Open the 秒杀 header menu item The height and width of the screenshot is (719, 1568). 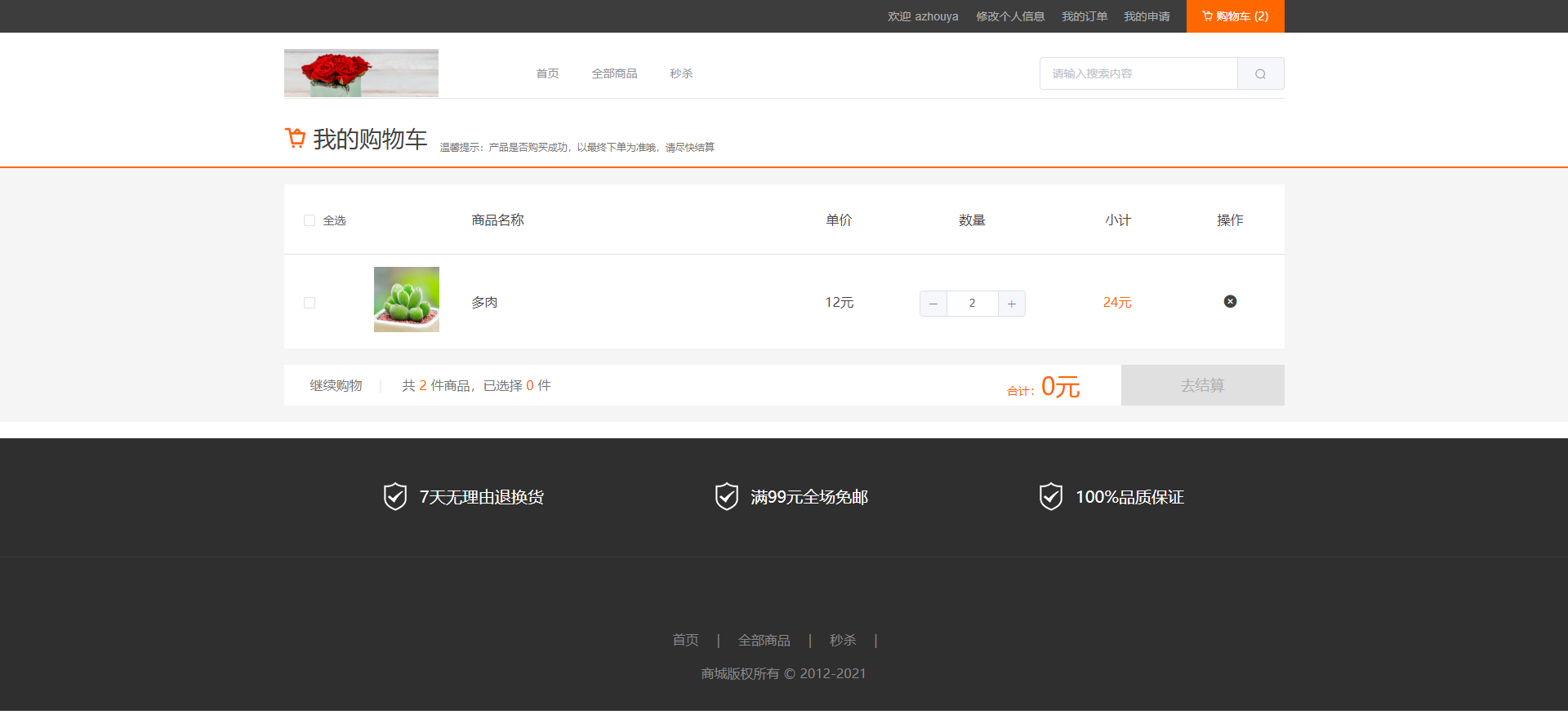(681, 73)
